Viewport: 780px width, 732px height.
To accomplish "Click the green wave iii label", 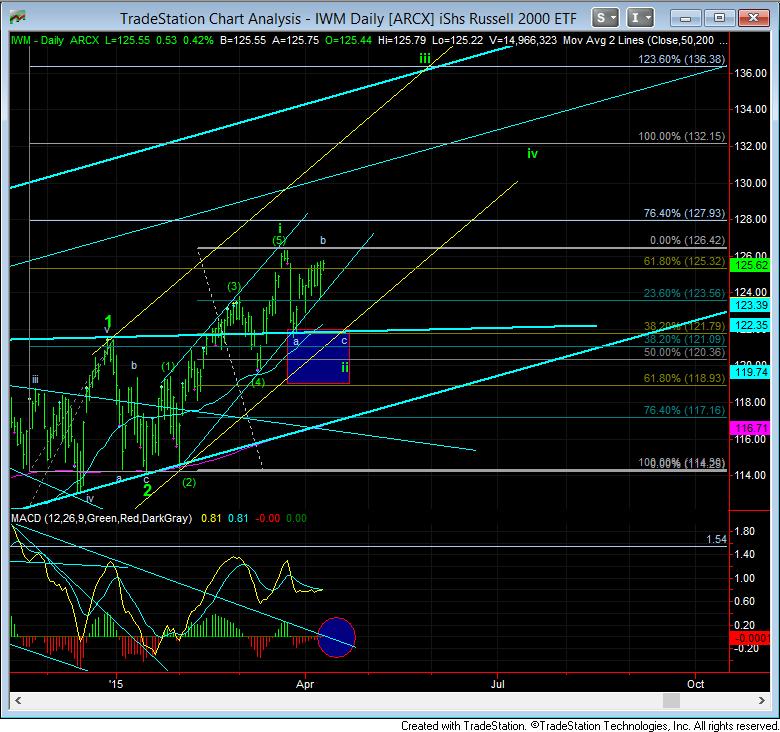I will point(424,59).
